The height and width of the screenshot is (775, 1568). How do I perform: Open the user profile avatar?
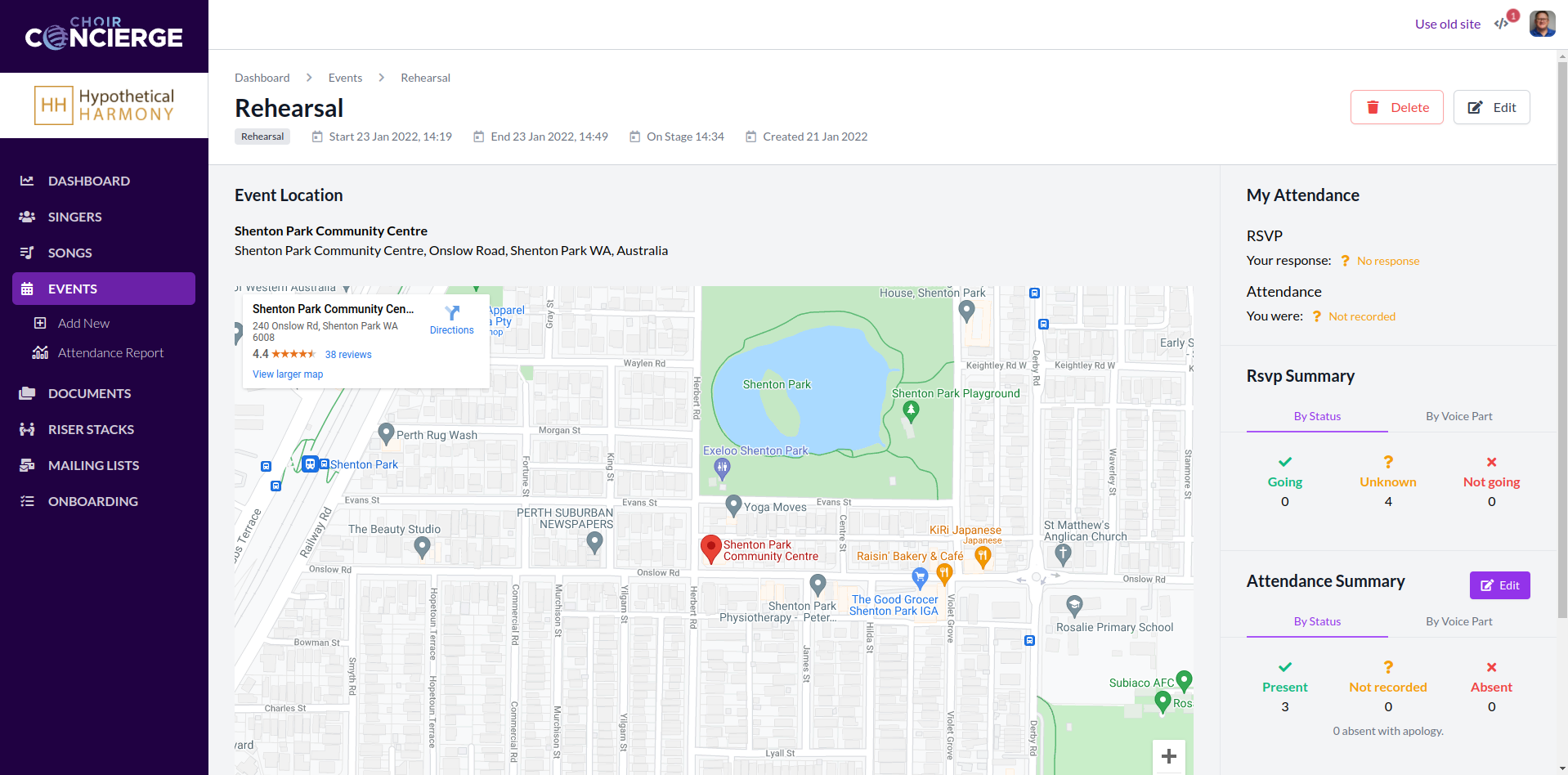point(1542,24)
